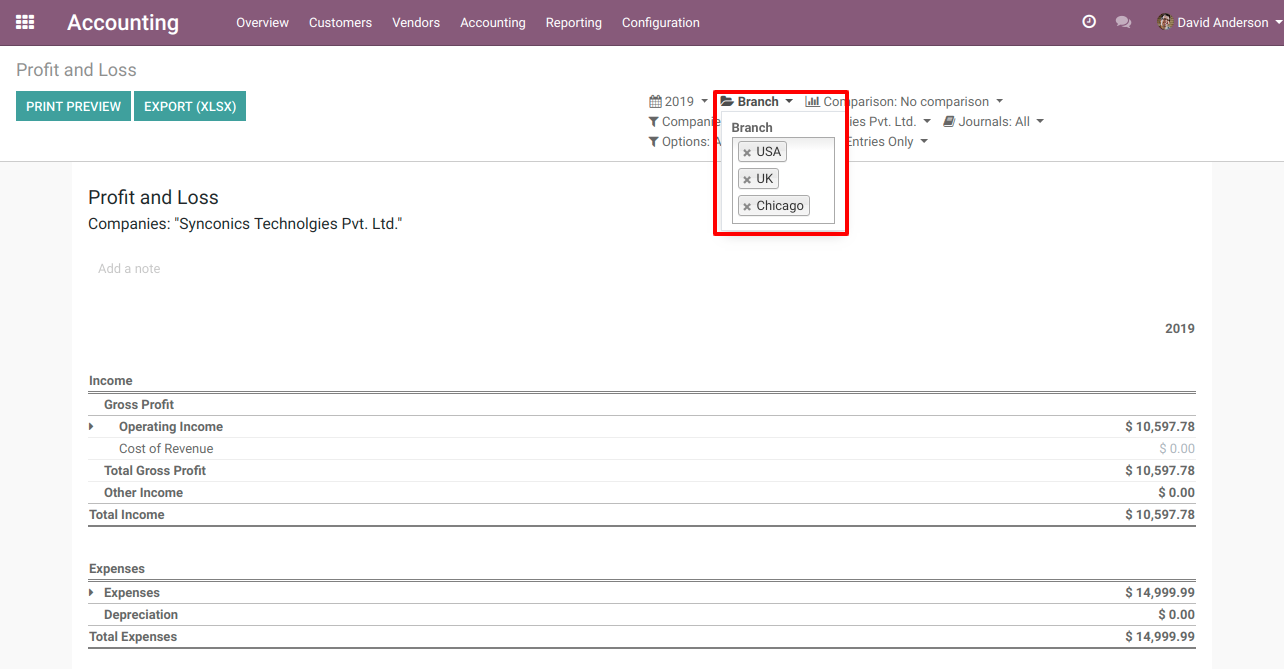
Task: Open the chat conversations icon
Action: pos(1123,22)
